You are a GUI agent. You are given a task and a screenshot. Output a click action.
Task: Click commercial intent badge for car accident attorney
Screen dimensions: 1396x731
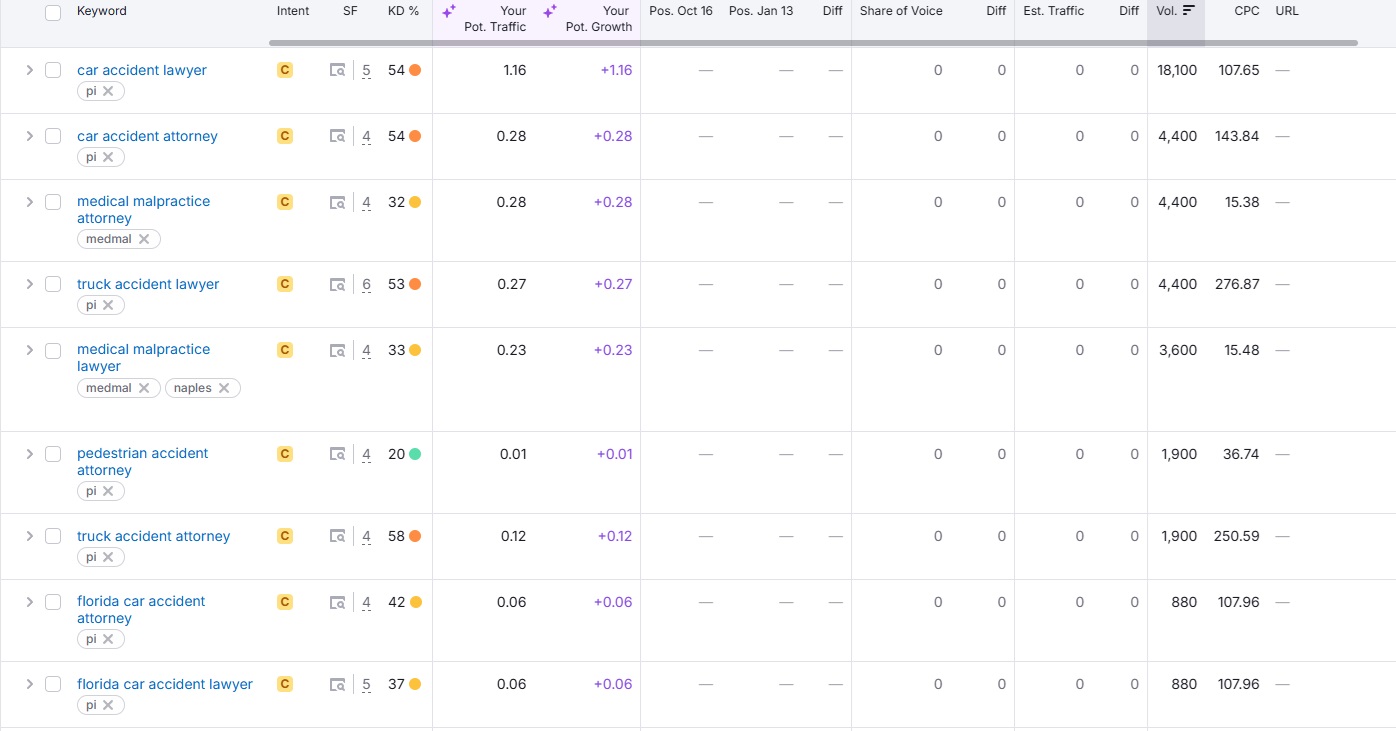285,136
